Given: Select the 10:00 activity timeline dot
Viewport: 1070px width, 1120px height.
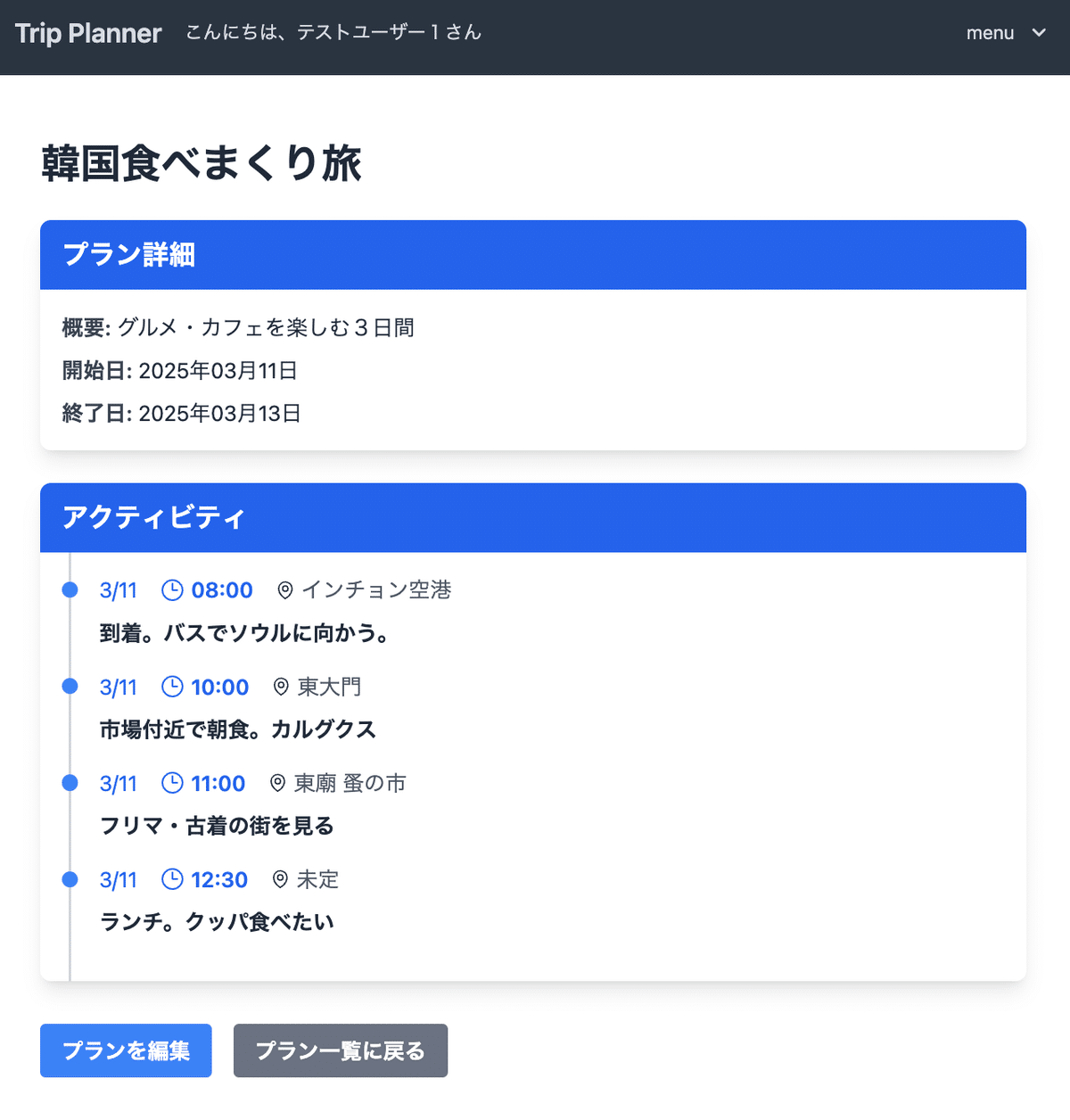Looking at the screenshot, I should [70, 686].
